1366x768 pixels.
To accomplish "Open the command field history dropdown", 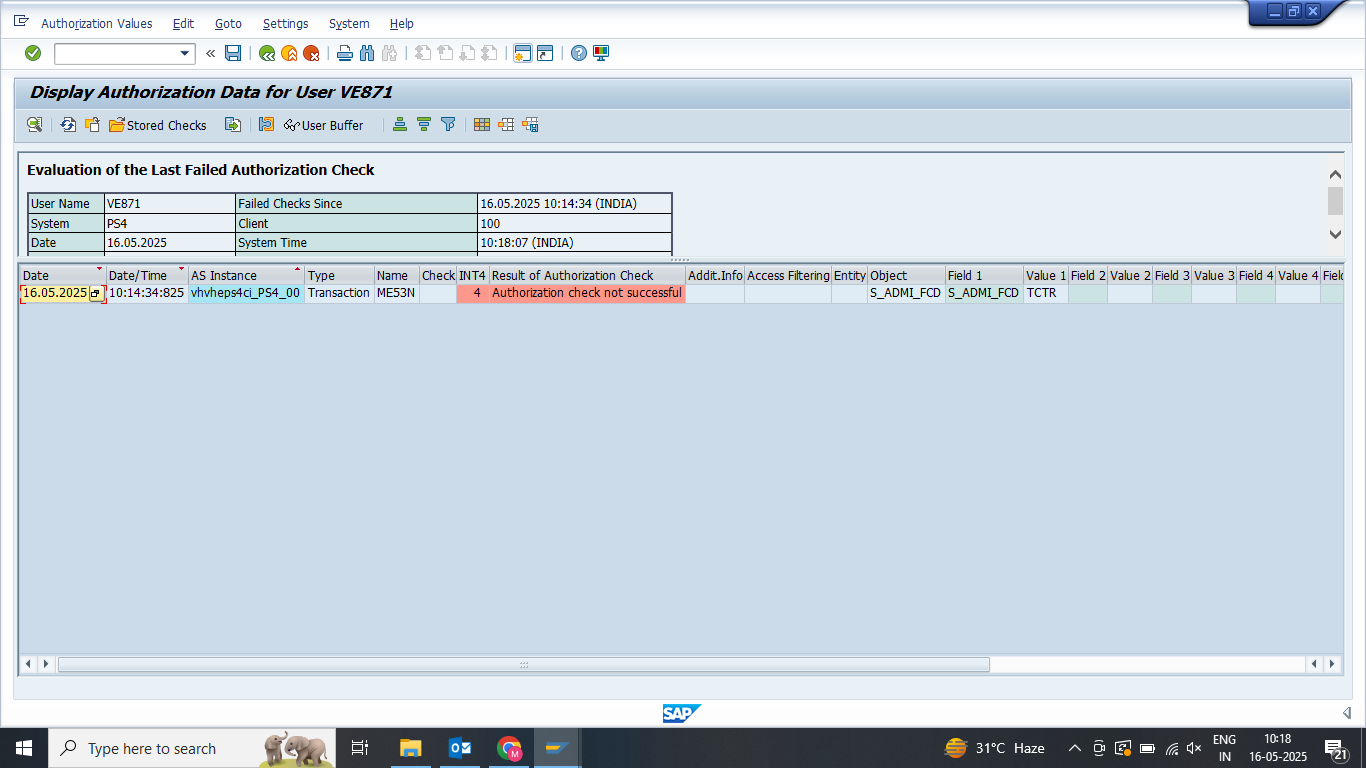I will 185,53.
